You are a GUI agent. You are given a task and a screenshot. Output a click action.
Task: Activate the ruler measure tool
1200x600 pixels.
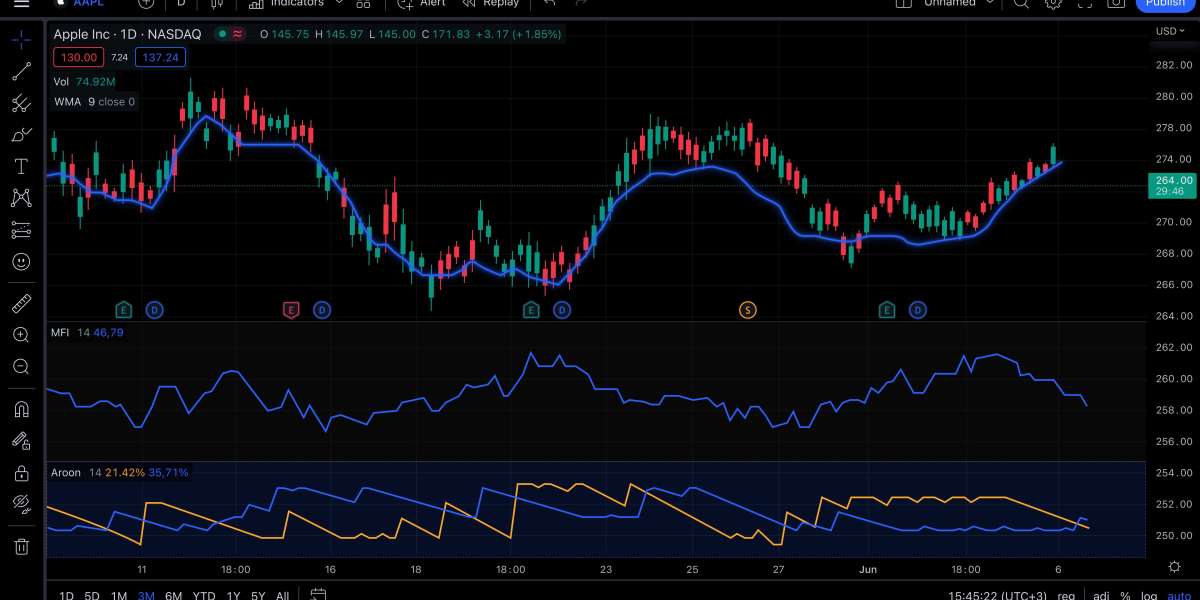[21, 303]
